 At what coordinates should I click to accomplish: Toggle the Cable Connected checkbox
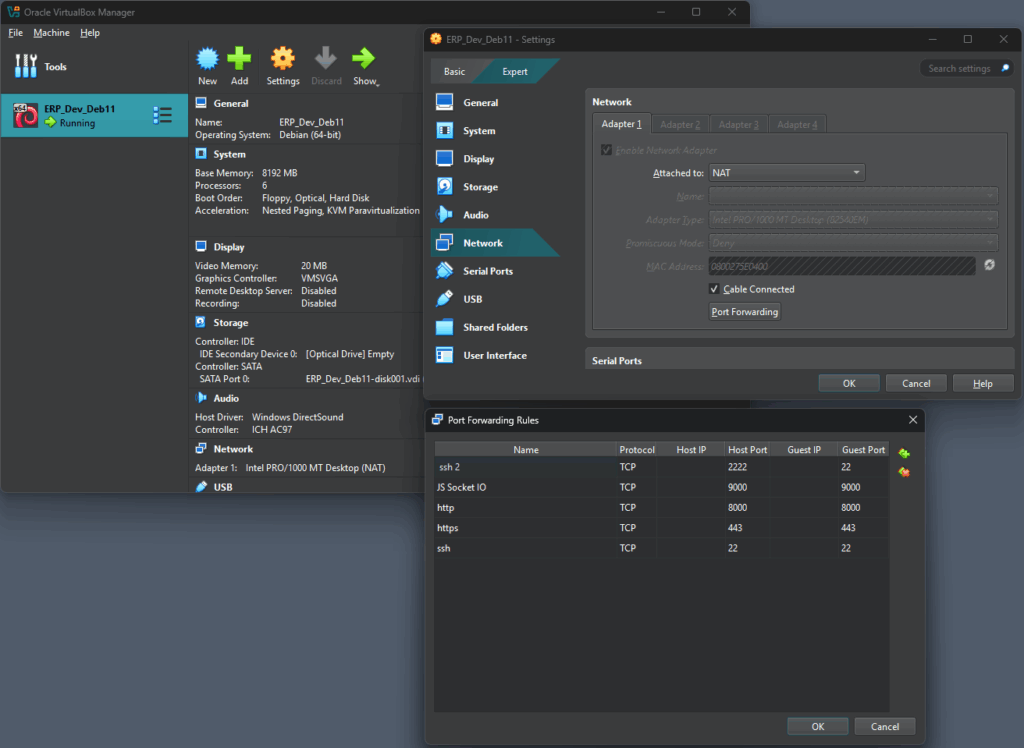coord(714,289)
